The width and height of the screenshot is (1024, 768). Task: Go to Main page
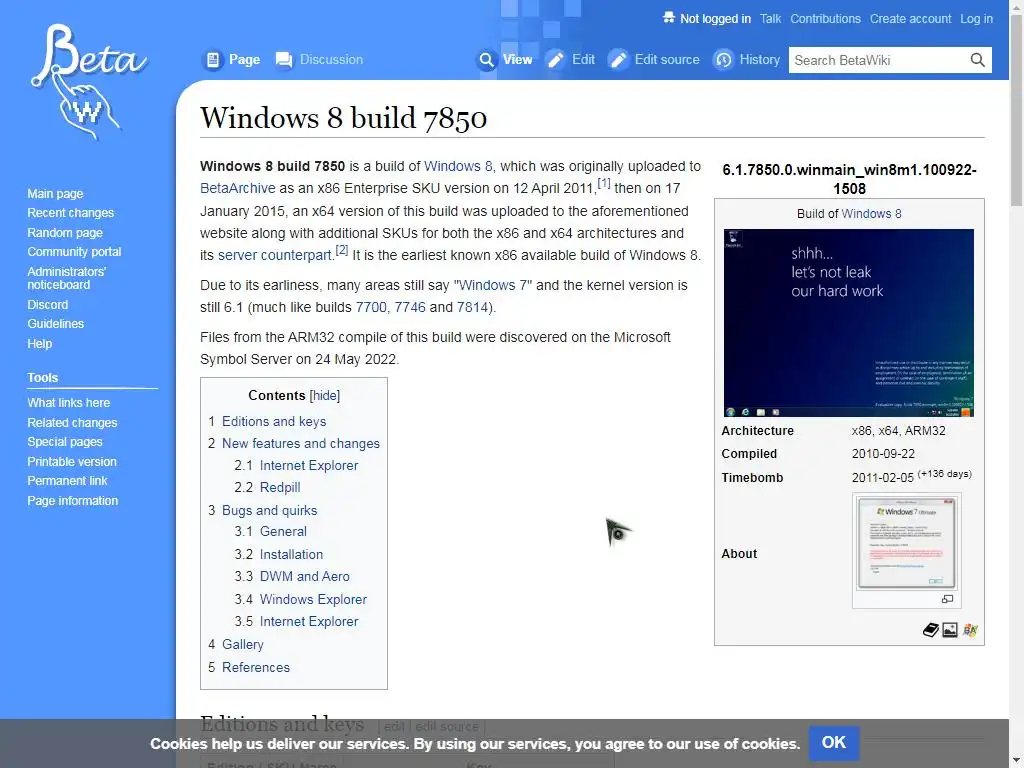[56, 193]
